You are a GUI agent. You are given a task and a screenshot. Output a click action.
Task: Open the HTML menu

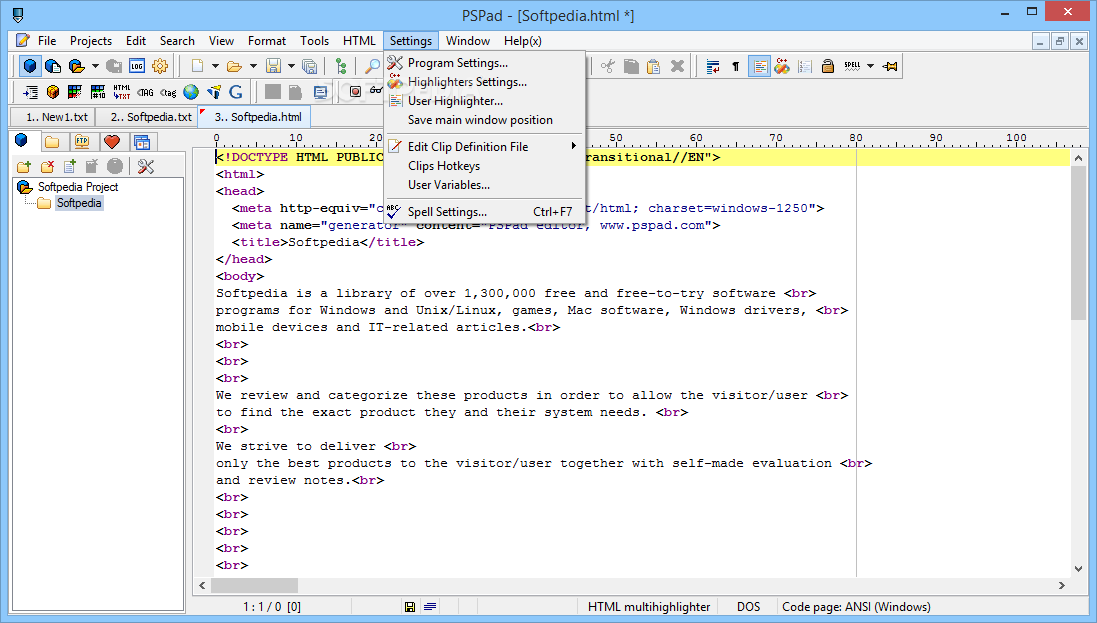click(359, 41)
